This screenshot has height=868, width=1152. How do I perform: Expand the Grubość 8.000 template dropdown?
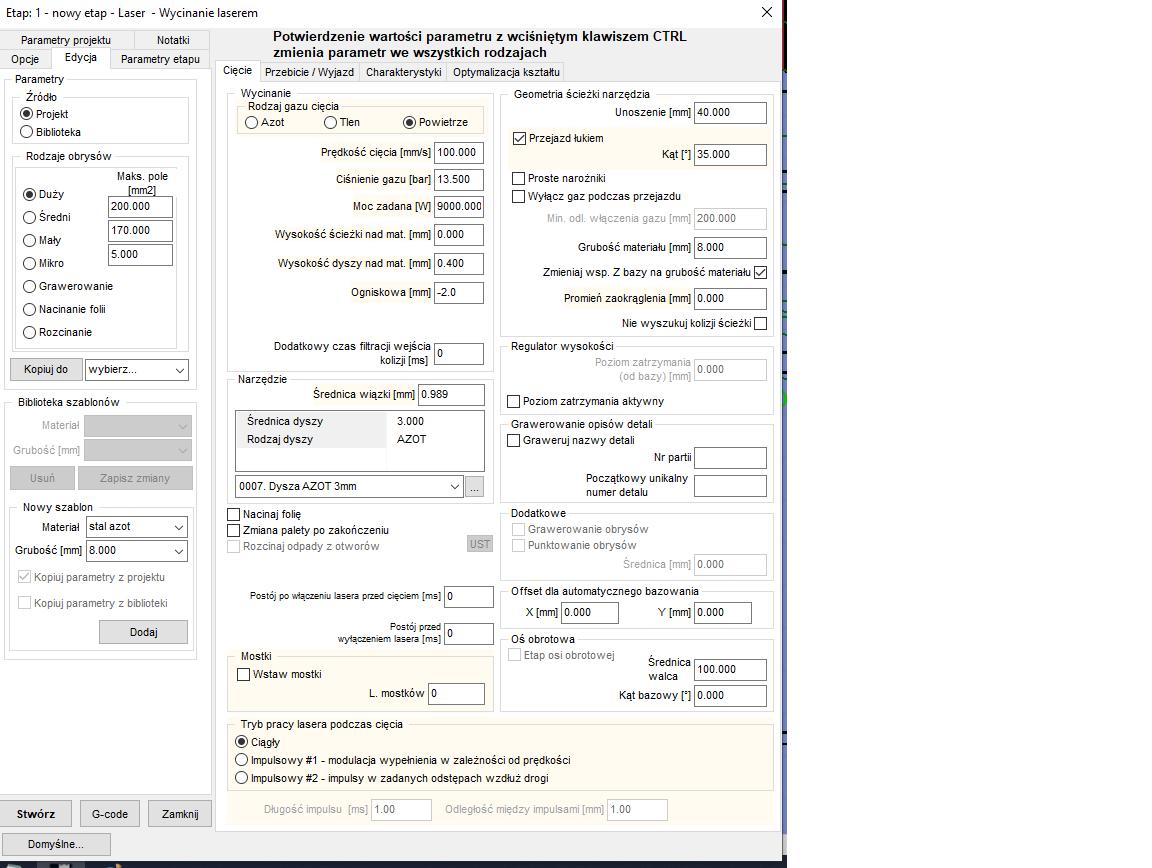pos(136,551)
